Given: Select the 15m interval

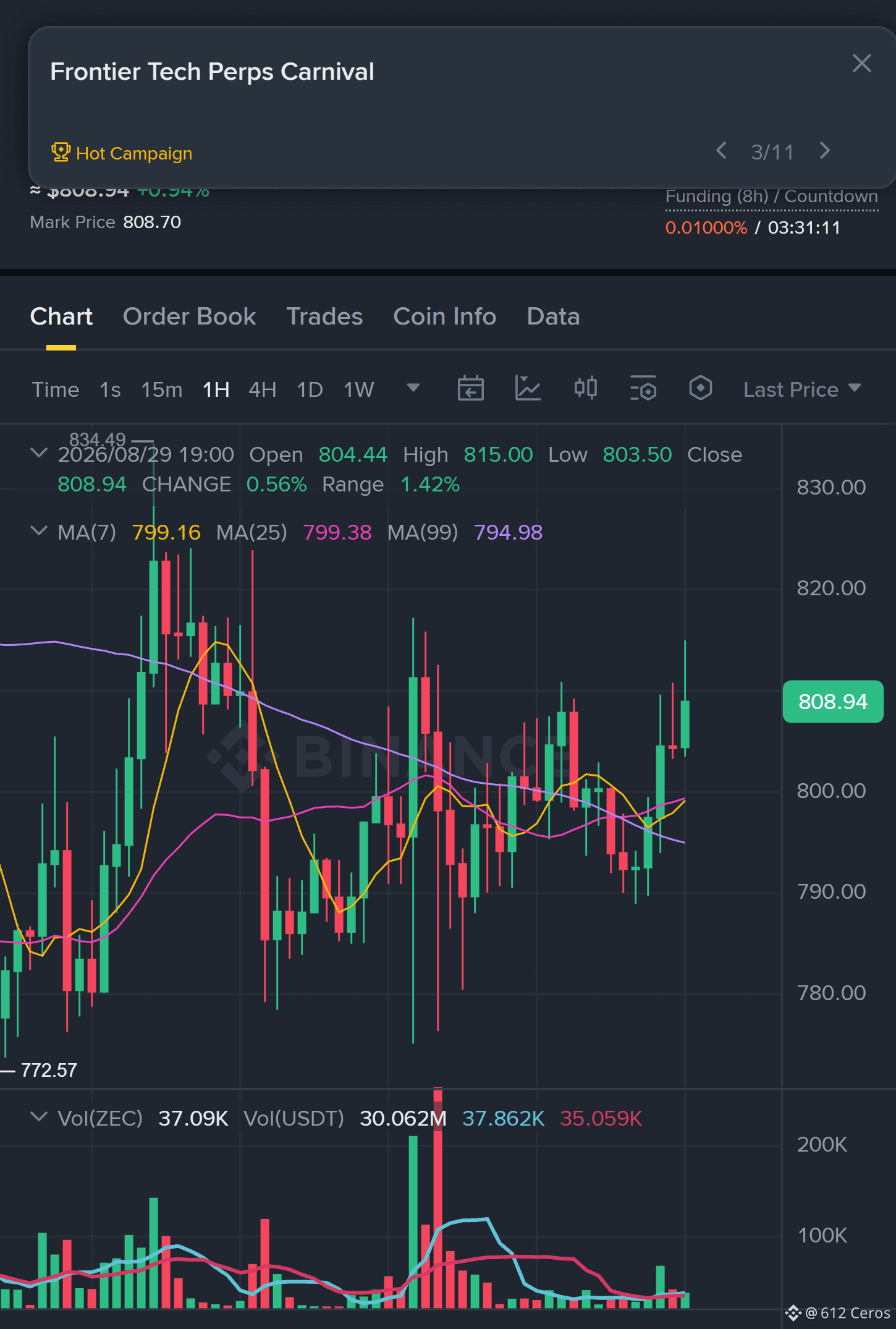Looking at the screenshot, I should pyautogui.click(x=162, y=389).
